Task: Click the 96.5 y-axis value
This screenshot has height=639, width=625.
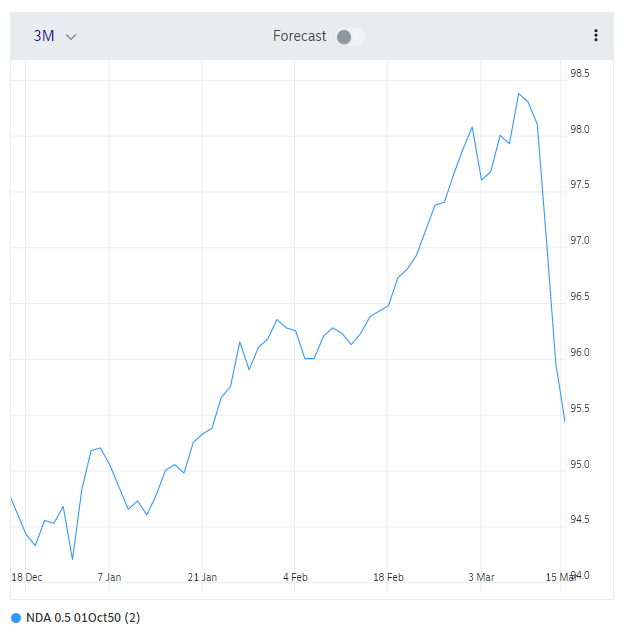Action: point(579,296)
